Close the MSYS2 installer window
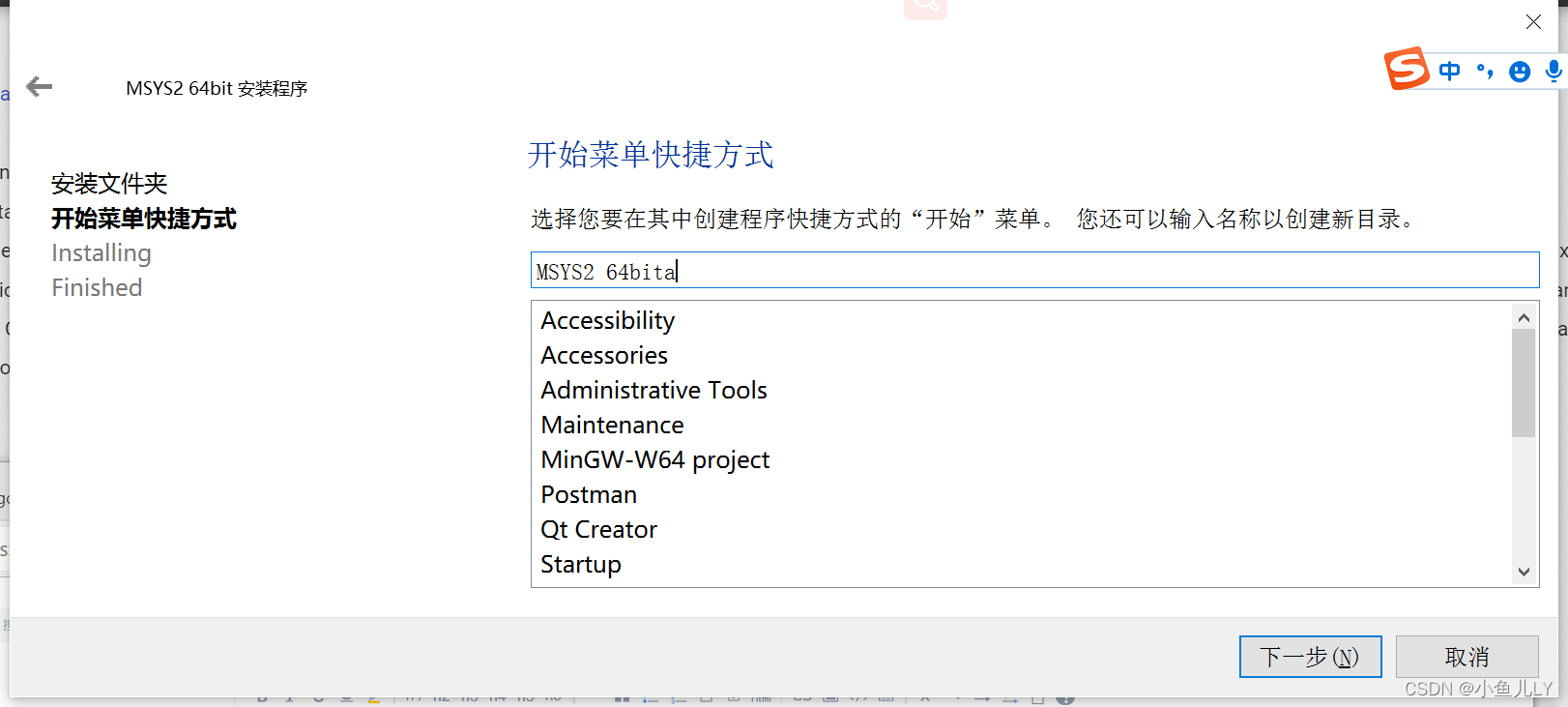Viewport: 1568px width, 707px height. (x=1533, y=22)
